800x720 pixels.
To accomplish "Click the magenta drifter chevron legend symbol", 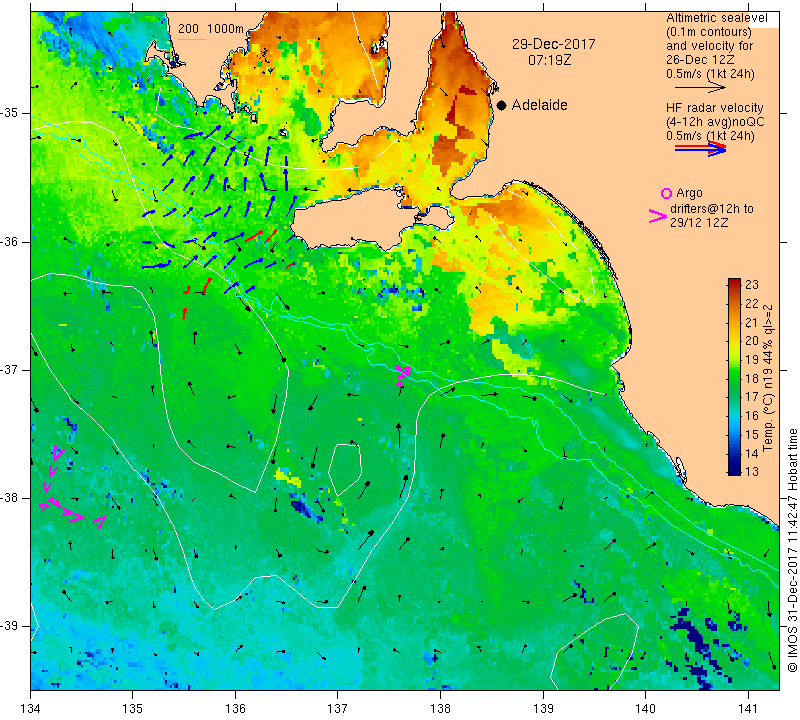I will [x=658, y=216].
